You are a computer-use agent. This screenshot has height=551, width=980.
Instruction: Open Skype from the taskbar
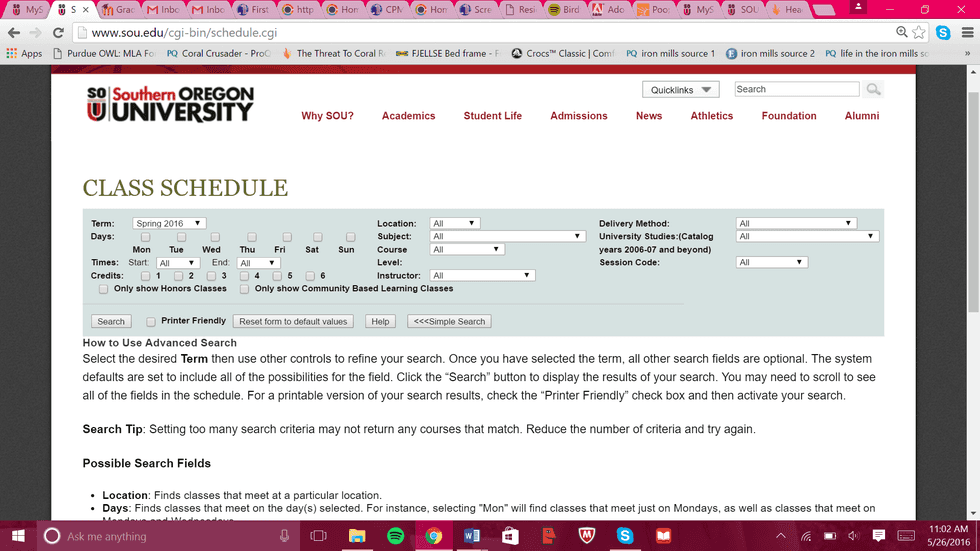click(625, 536)
